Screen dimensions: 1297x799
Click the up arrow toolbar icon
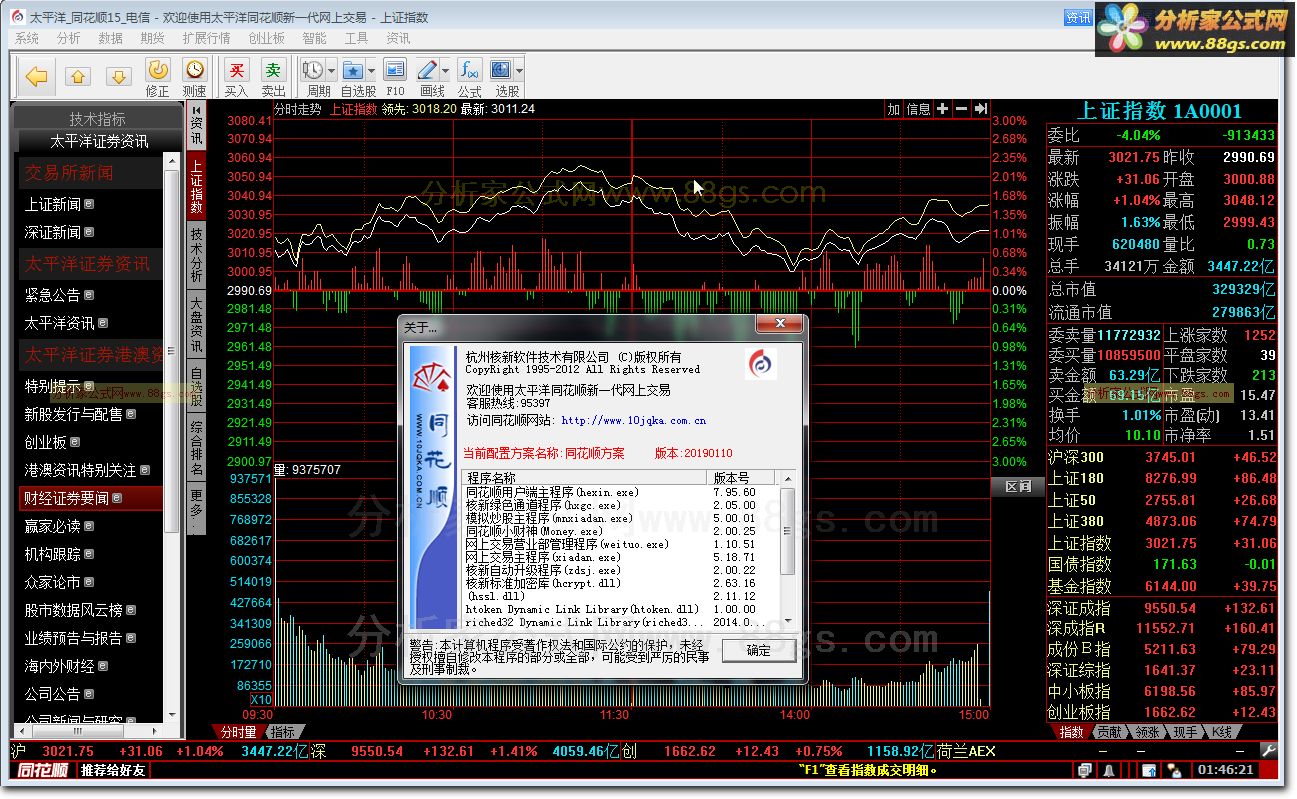coord(78,77)
